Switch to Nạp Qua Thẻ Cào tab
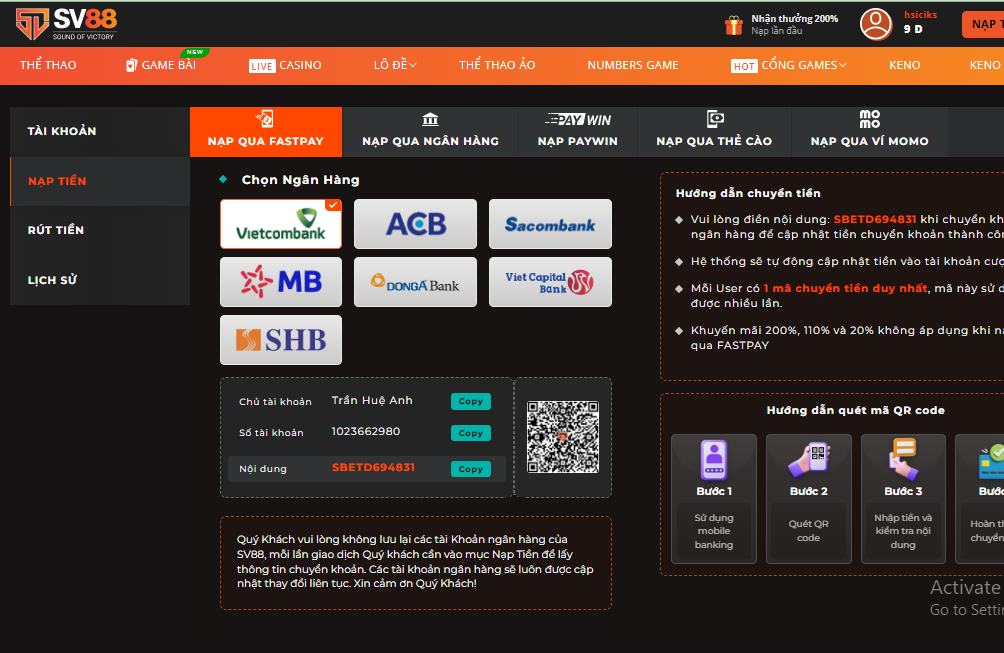Screen dimensions: 1004x653 coord(714,132)
